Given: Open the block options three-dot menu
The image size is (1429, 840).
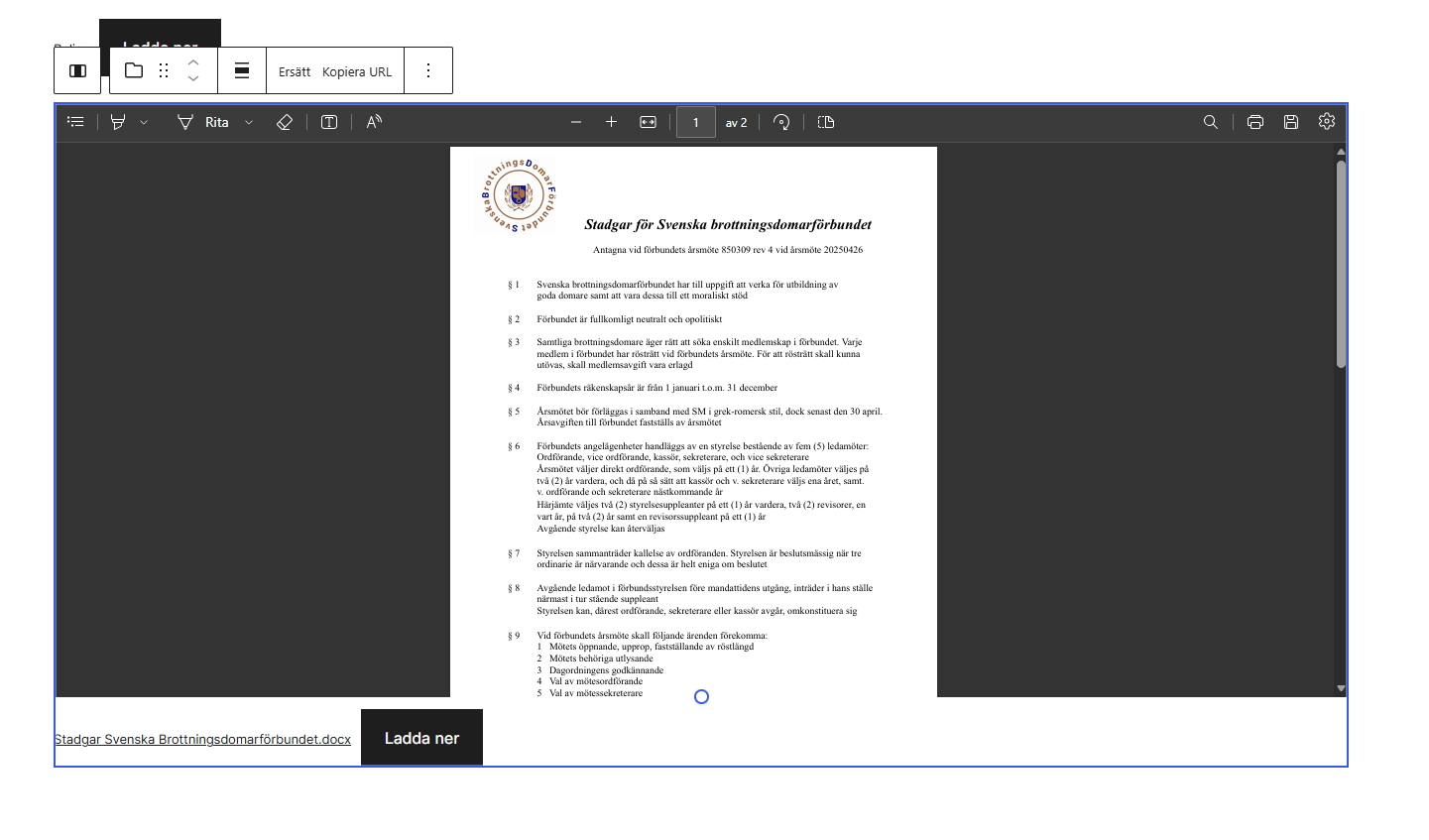Looking at the screenshot, I should pyautogui.click(x=428, y=70).
